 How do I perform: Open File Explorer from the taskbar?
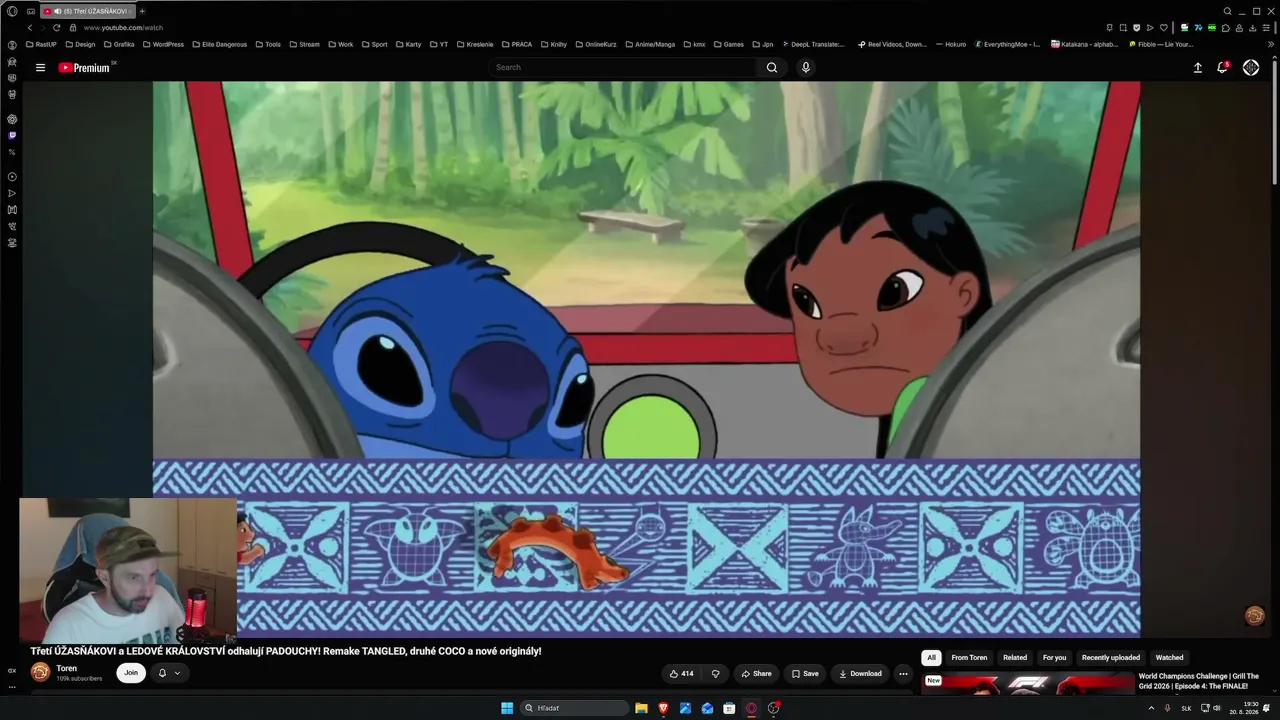pos(641,708)
